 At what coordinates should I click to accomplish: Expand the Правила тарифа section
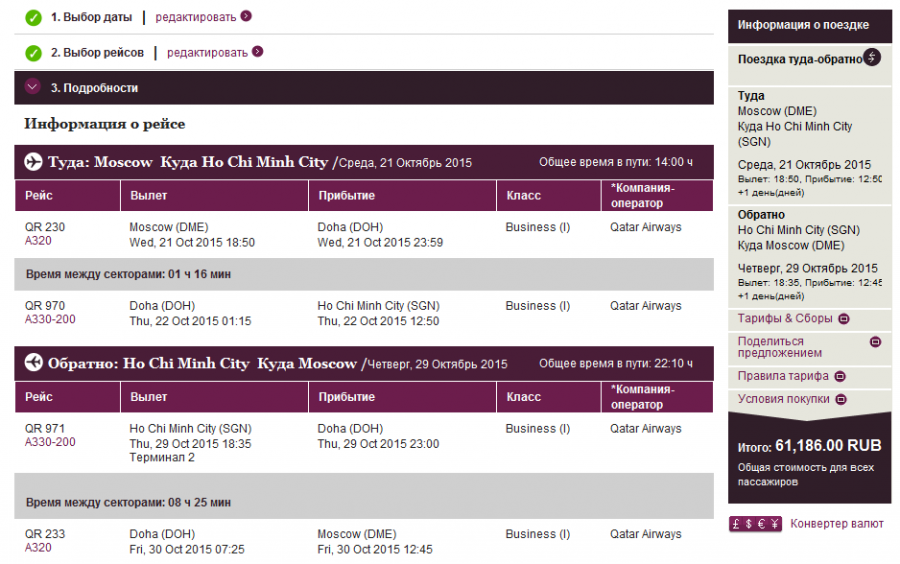coord(840,377)
